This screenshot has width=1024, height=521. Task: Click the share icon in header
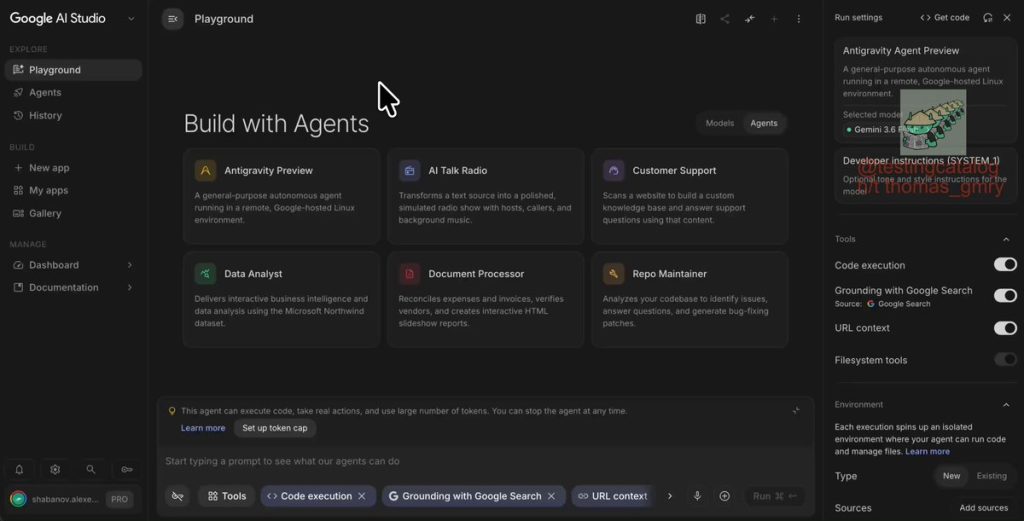[x=725, y=19]
